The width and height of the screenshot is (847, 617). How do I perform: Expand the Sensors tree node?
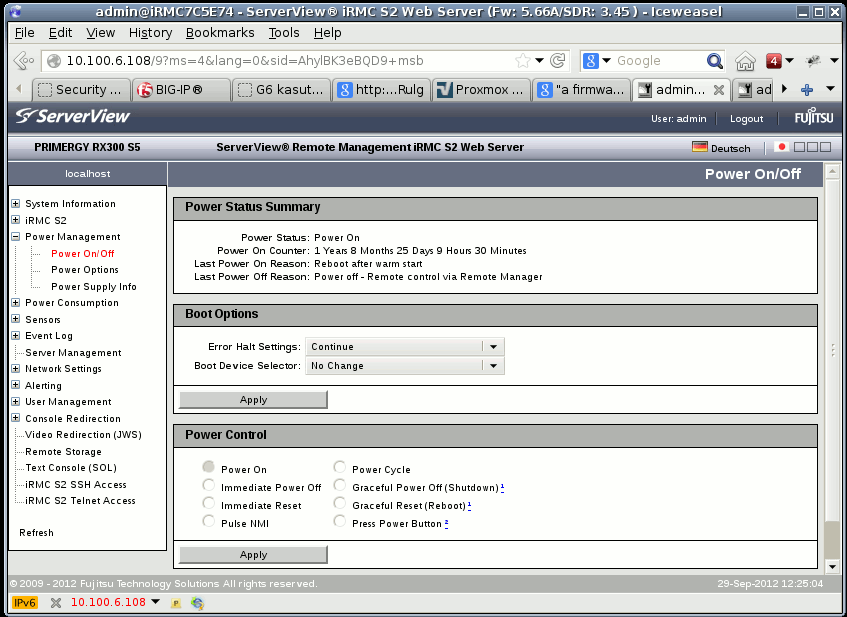[x=16, y=319]
